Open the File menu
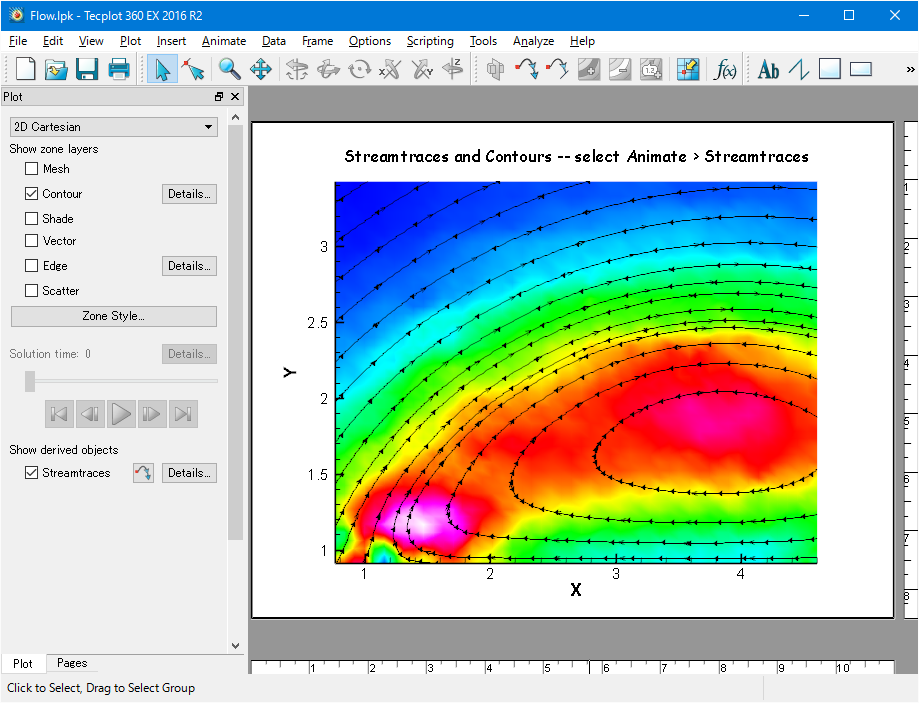Screen dimensions: 919x703 [18, 41]
